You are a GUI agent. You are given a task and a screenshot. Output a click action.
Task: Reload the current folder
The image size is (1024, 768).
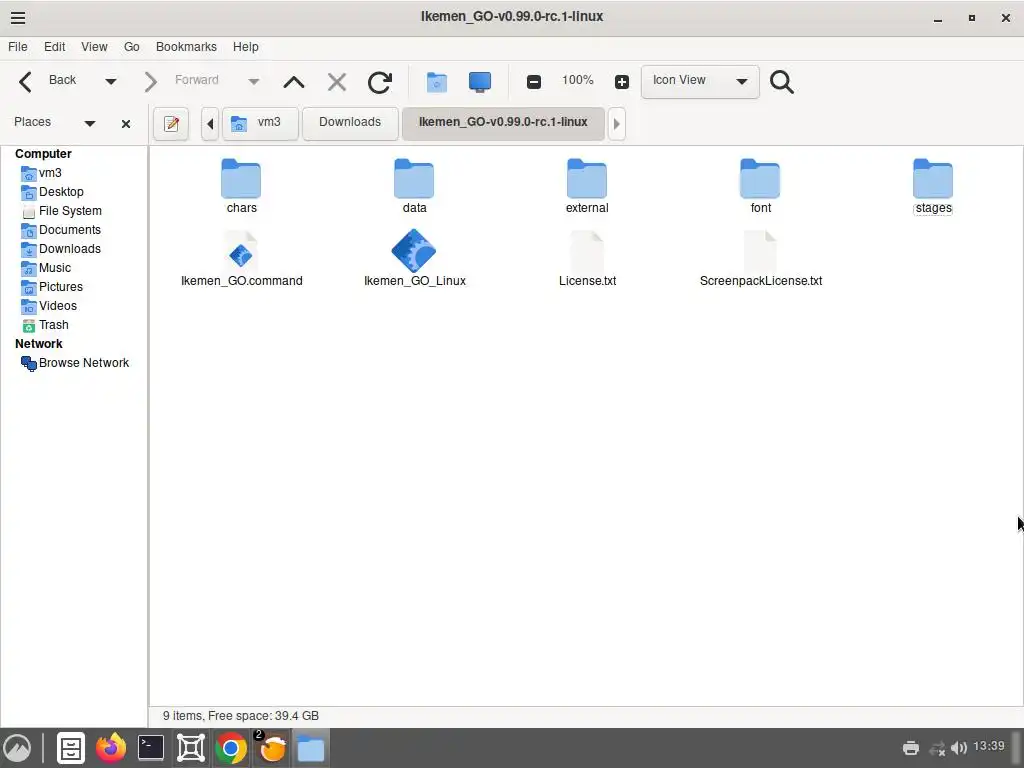(x=379, y=82)
